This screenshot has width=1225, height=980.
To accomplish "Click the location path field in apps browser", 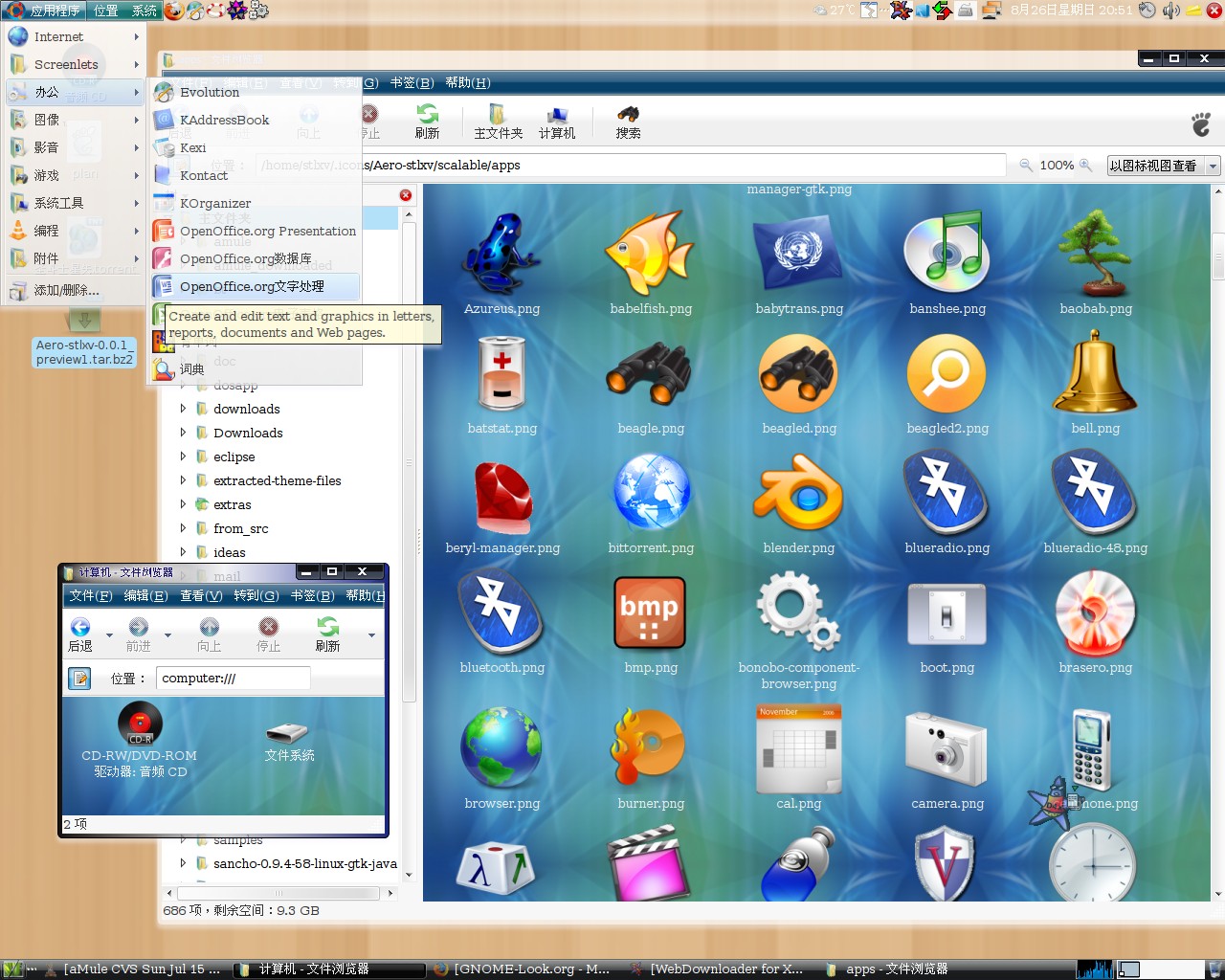I will (x=632, y=165).
